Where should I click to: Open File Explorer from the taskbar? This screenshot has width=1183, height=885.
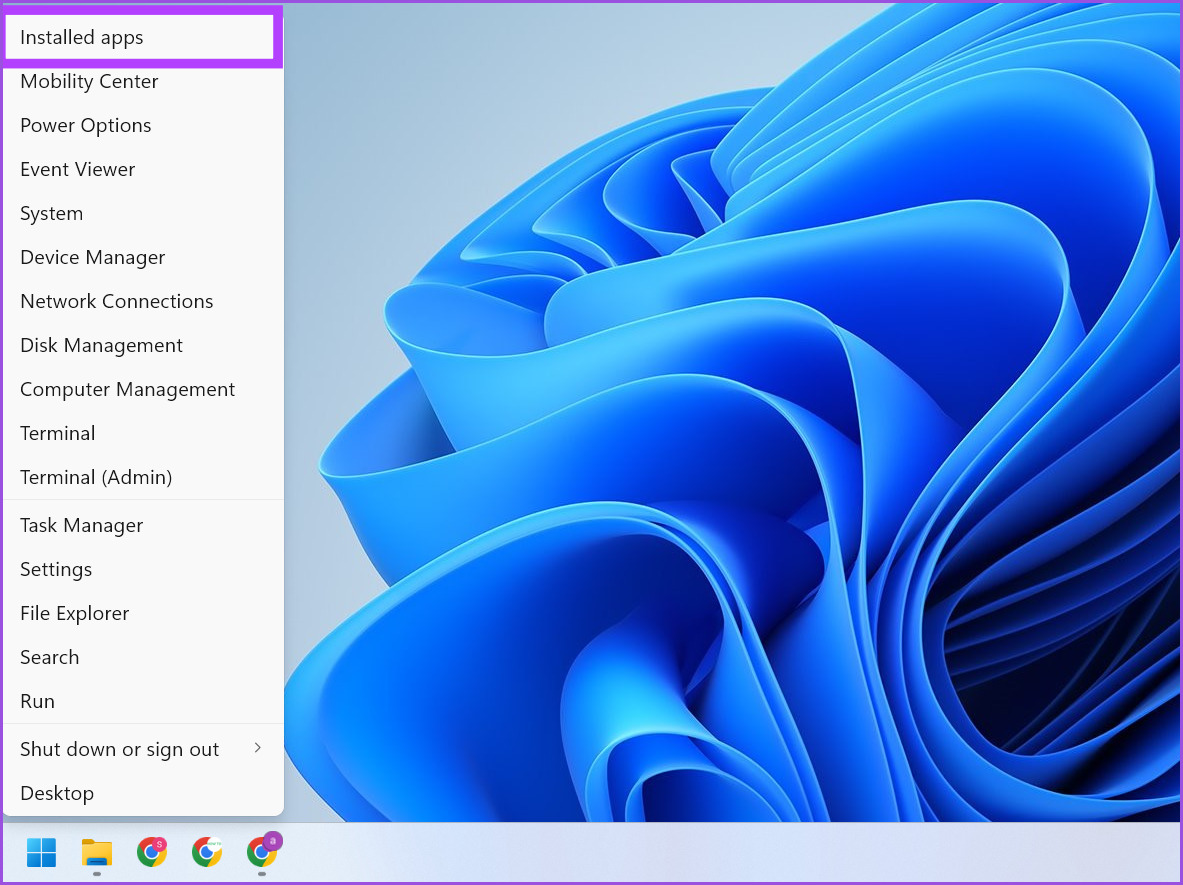[x=96, y=854]
